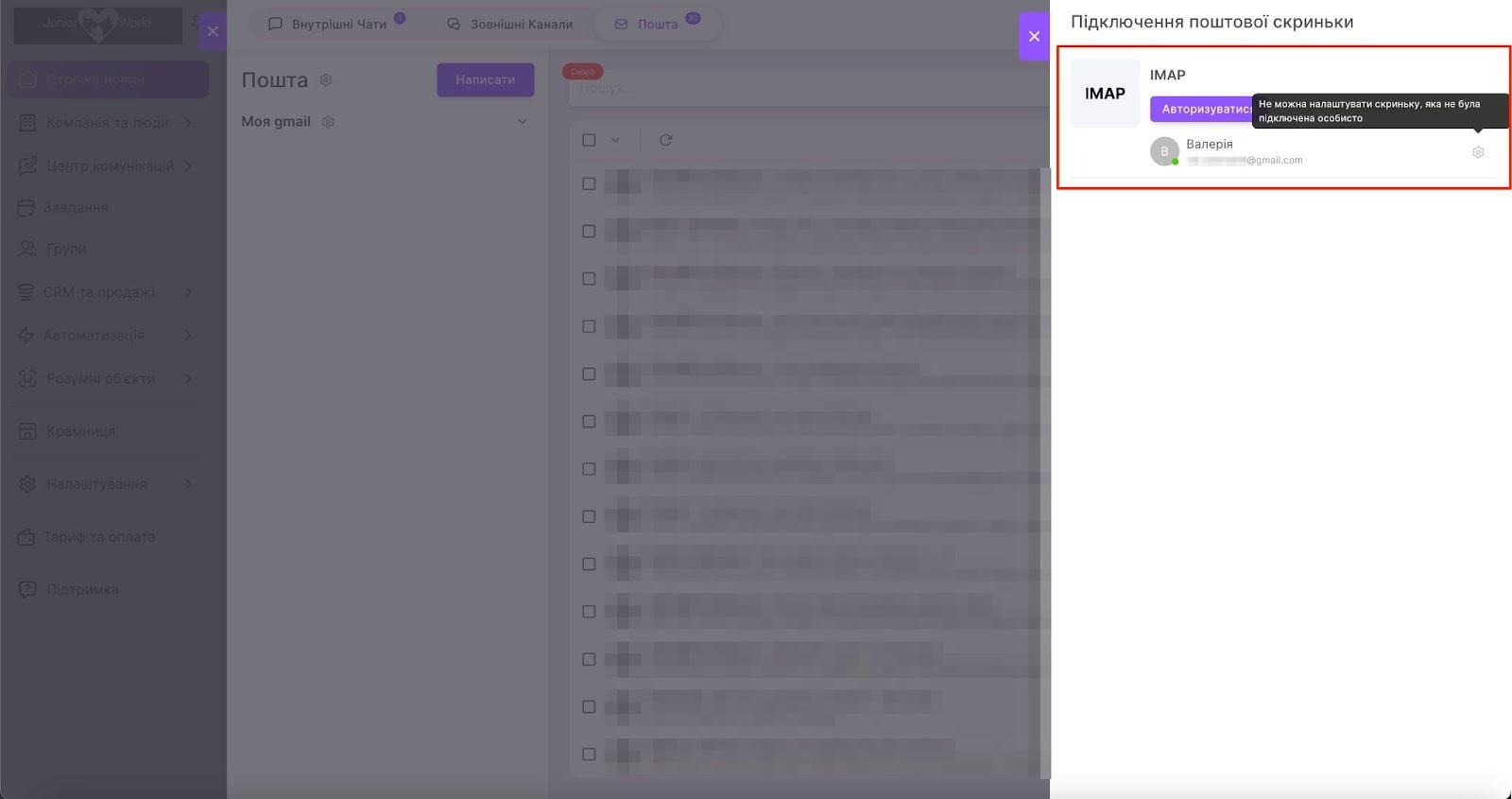Check the third email row checkbox

pyautogui.click(x=589, y=279)
